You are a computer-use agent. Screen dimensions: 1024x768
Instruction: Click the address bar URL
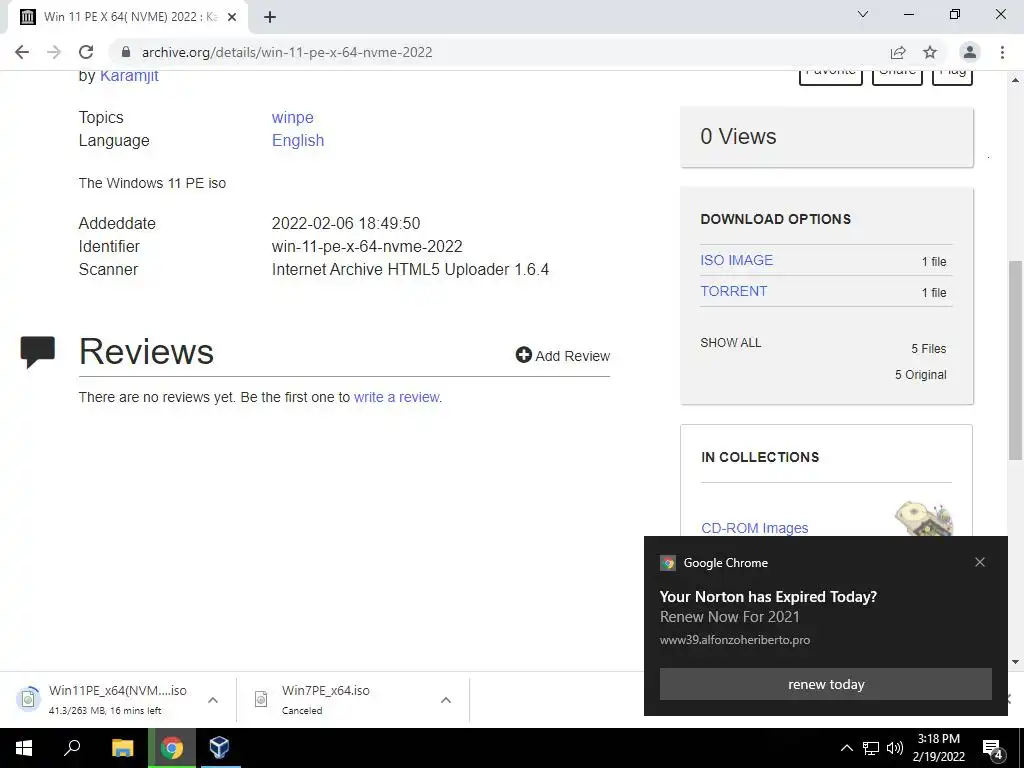pyautogui.click(x=287, y=52)
